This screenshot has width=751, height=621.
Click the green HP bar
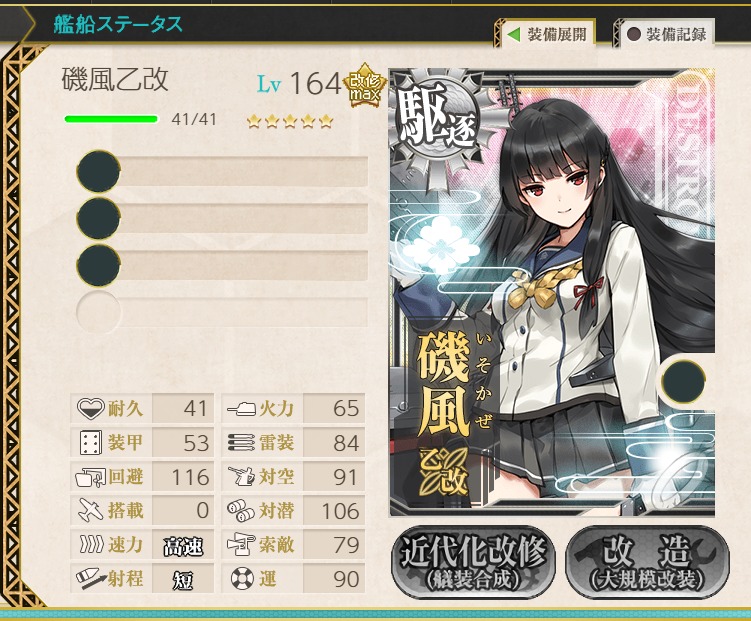click(x=111, y=119)
